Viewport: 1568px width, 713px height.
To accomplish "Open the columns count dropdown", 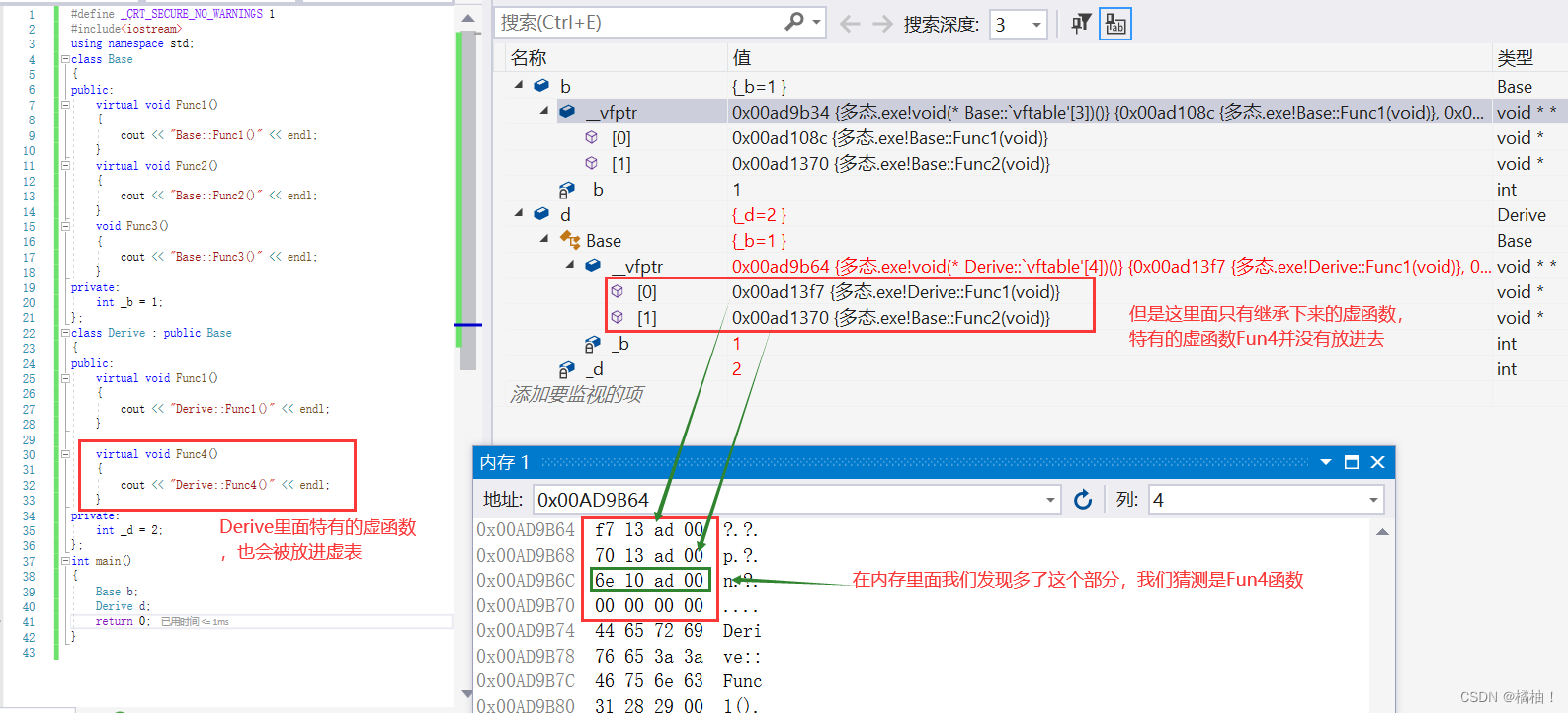I will tap(1372, 500).
